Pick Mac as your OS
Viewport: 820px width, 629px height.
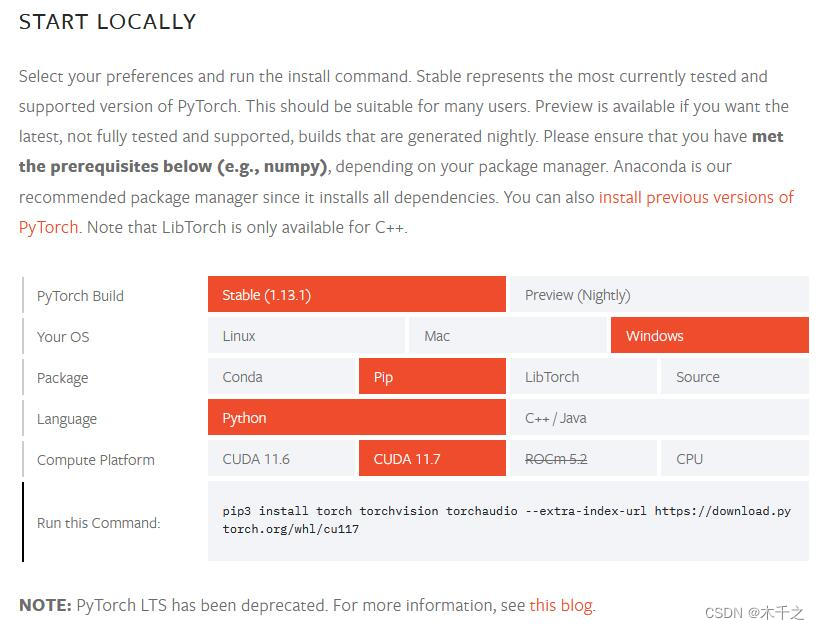508,335
